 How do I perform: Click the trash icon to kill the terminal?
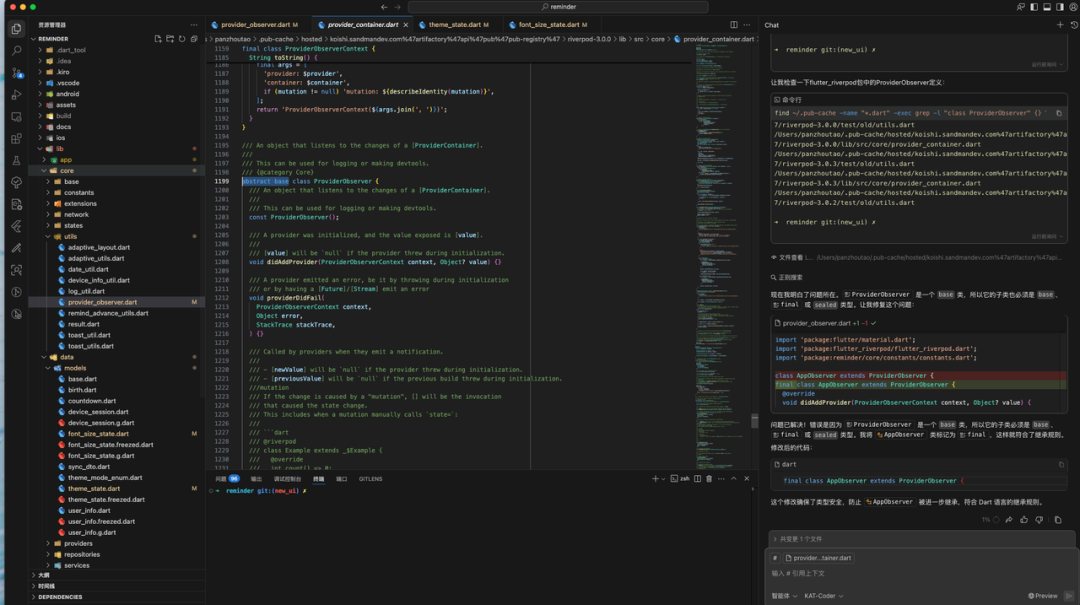[708, 478]
